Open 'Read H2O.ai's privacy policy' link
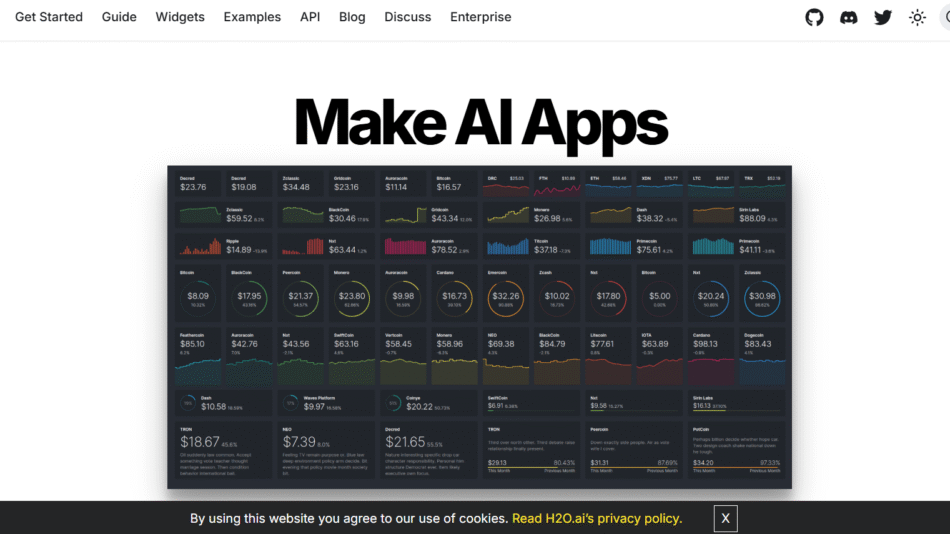Screen dimensions: 950x534 tap(597, 518)
